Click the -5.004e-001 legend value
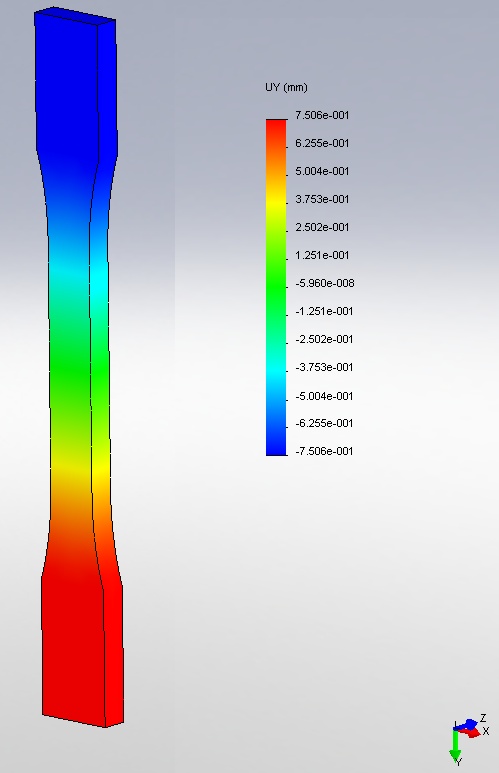 [324, 396]
